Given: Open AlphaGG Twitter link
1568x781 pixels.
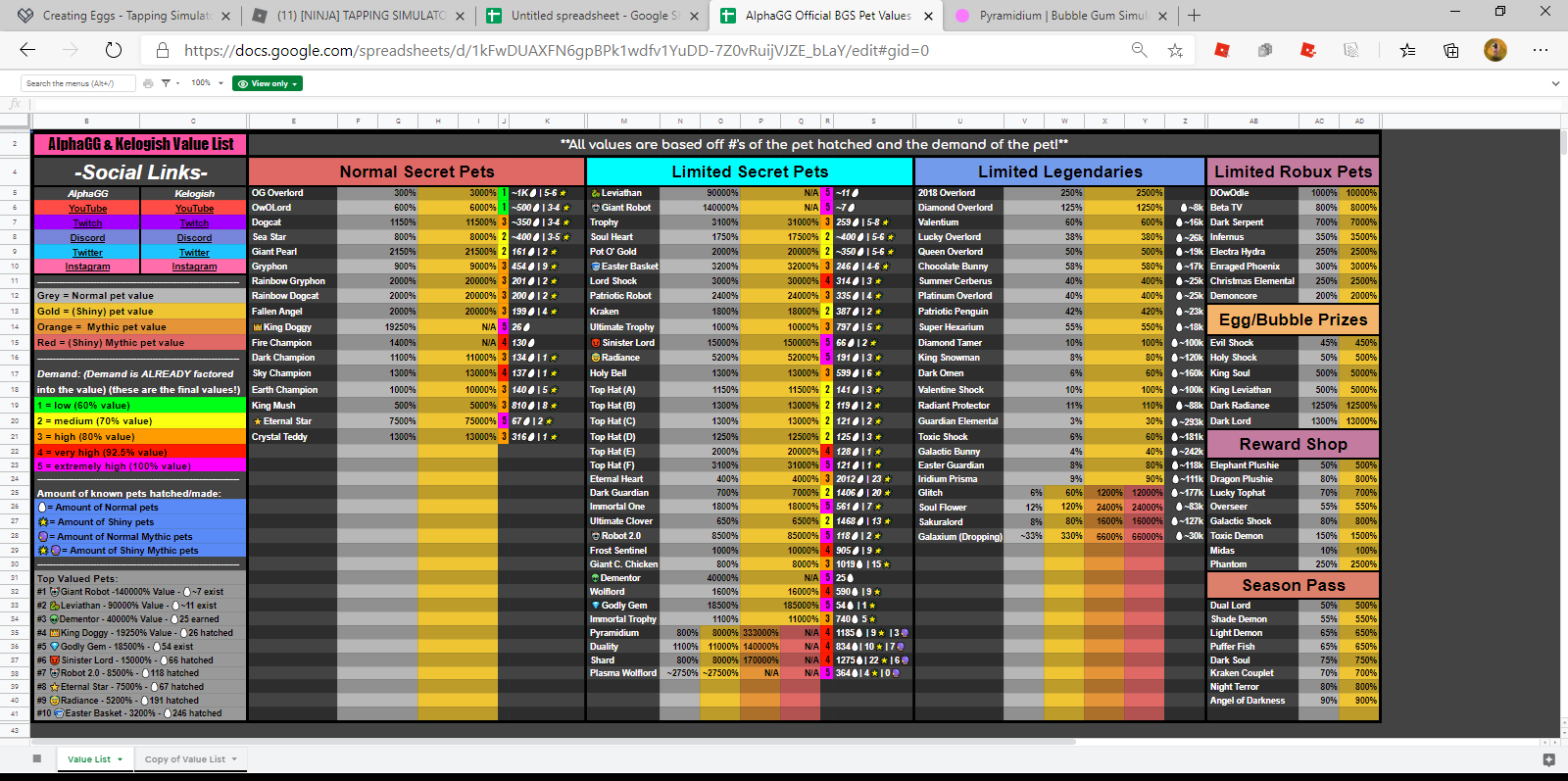Looking at the screenshot, I should [87, 252].
